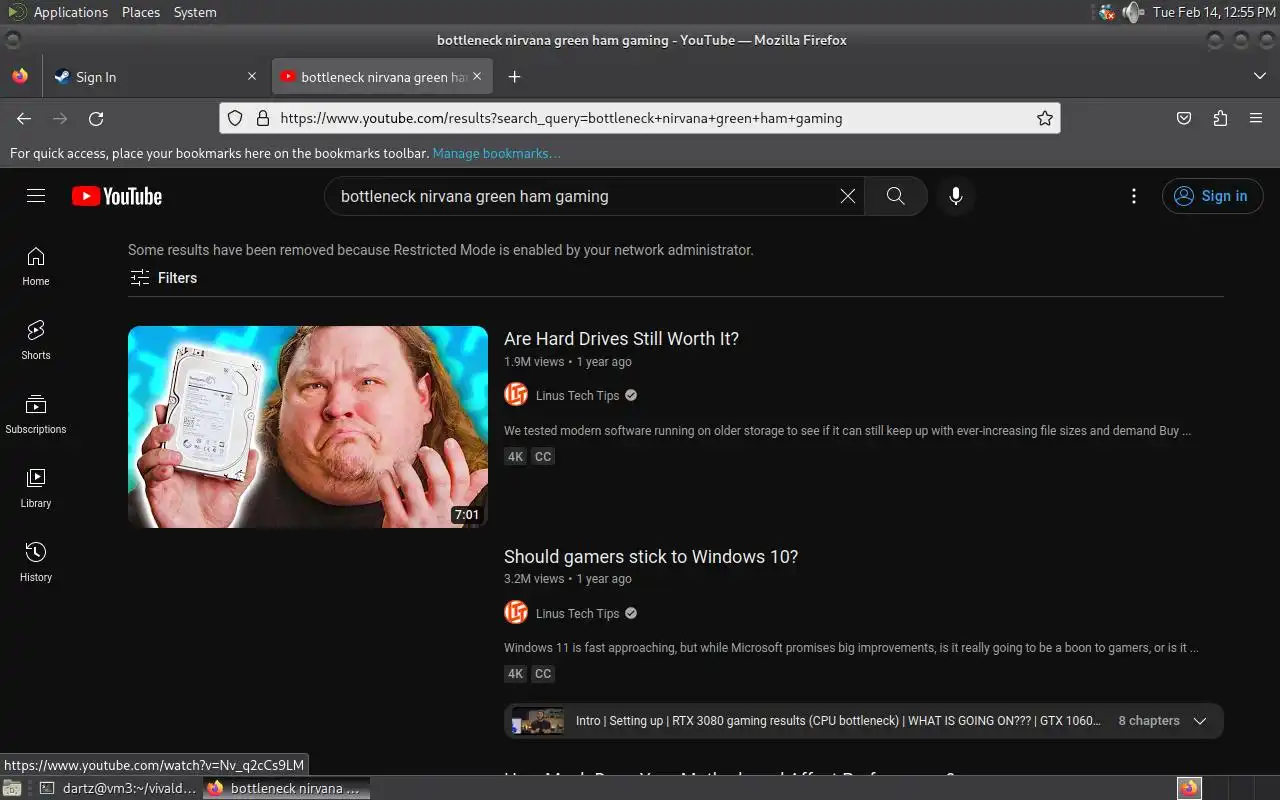Click the '1.9M views' text
The image size is (1280, 800).
pos(534,362)
